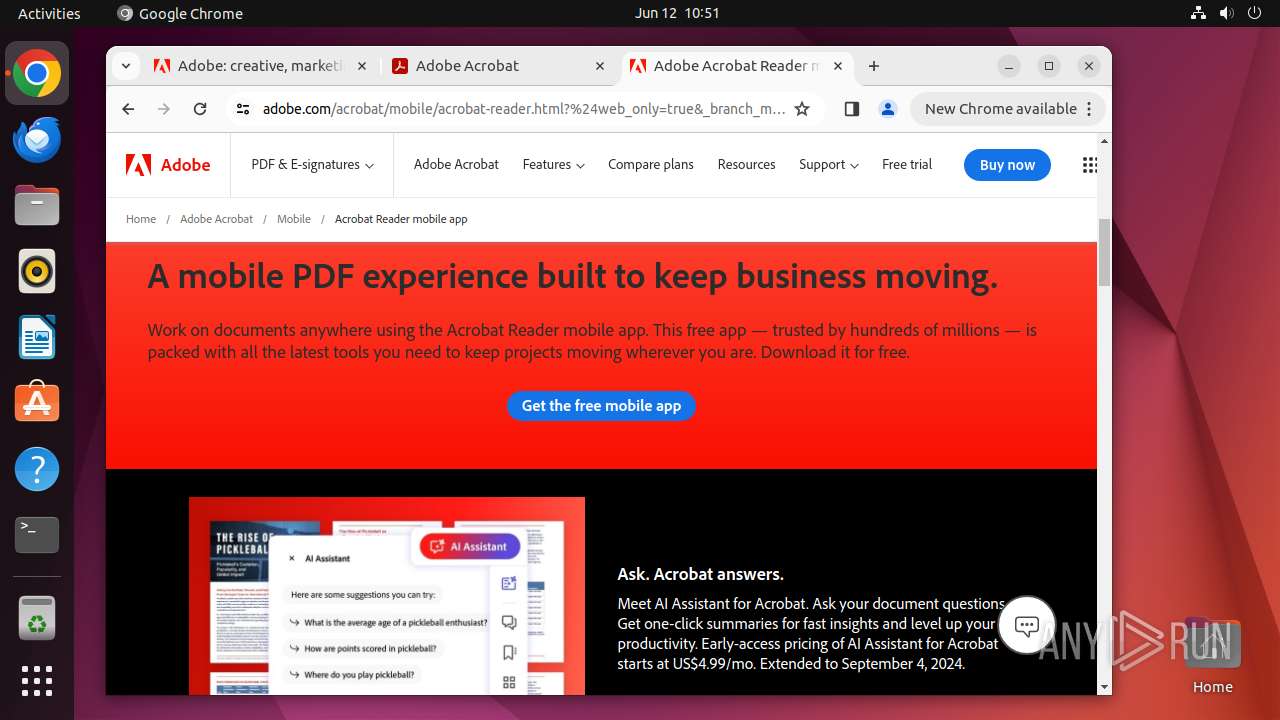Open the Free trial link

click(x=907, y=165)
